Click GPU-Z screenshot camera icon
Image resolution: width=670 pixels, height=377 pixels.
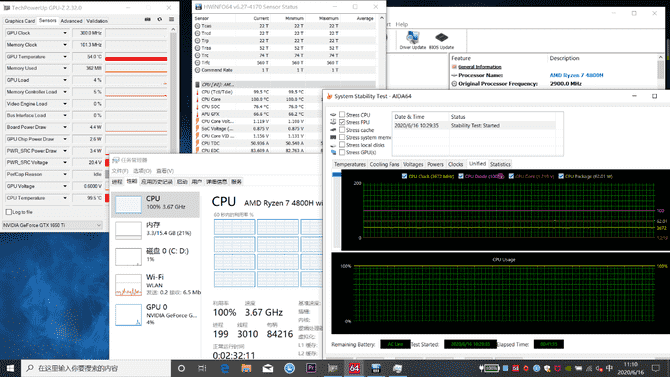[x=147, y=19]
